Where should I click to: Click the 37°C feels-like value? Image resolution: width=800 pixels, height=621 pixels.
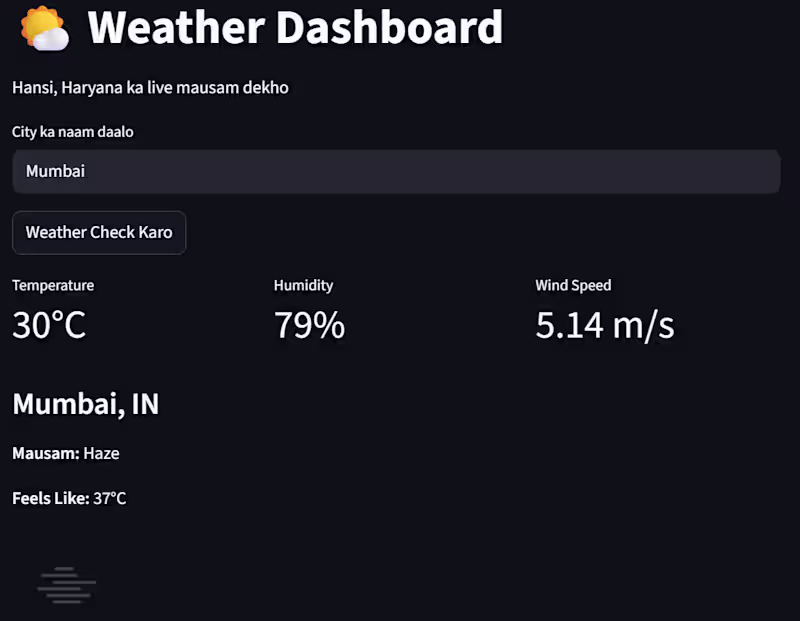coord(109,498)
